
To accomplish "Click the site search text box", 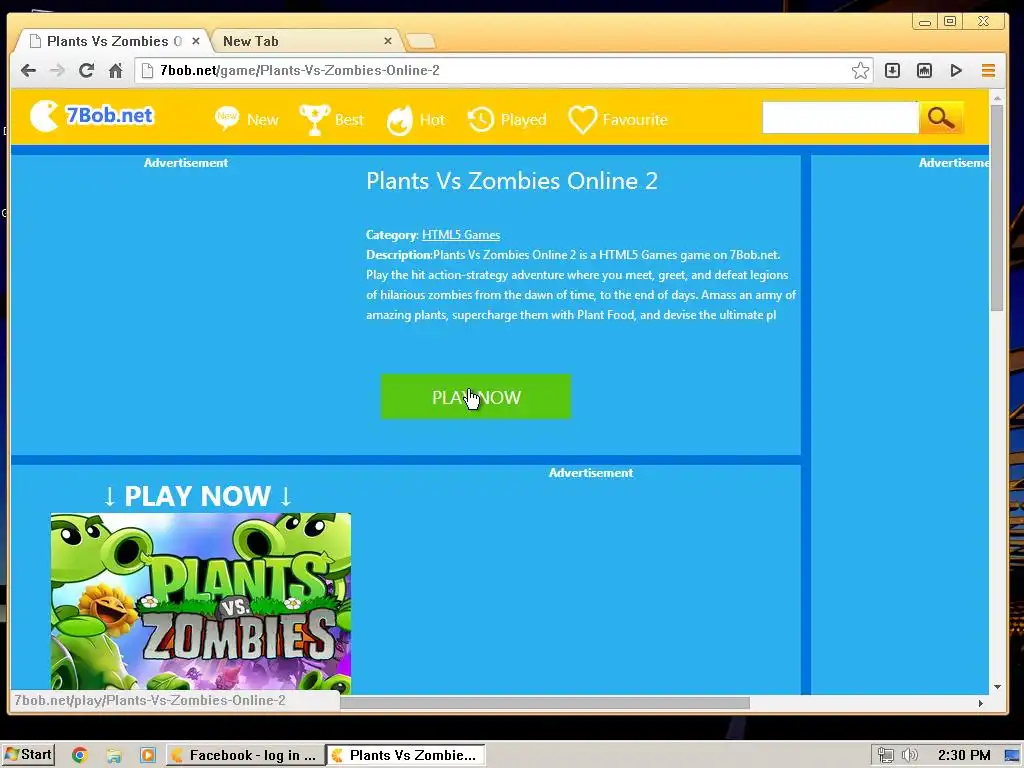I will tap(840, 118).
